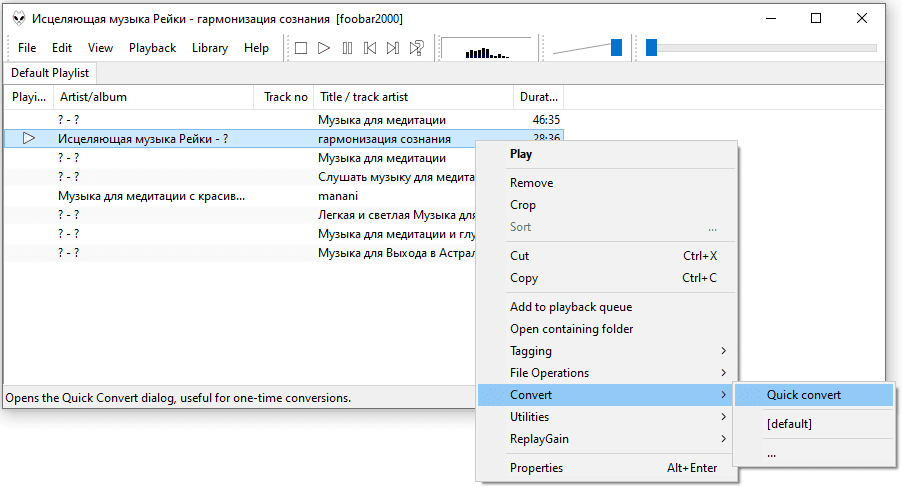The width and height of the screenshot is (902, 487).
Task: Pause playback using the toolbar icon
Action: [x=347, y=48]
